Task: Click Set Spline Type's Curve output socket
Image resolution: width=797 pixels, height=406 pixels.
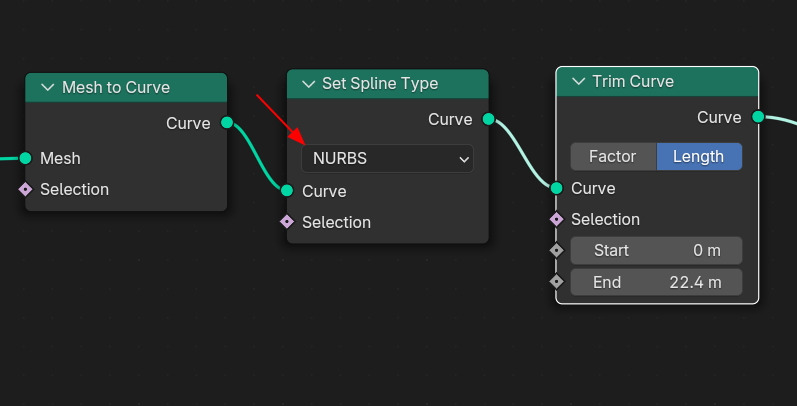Action: pos(488,119)
